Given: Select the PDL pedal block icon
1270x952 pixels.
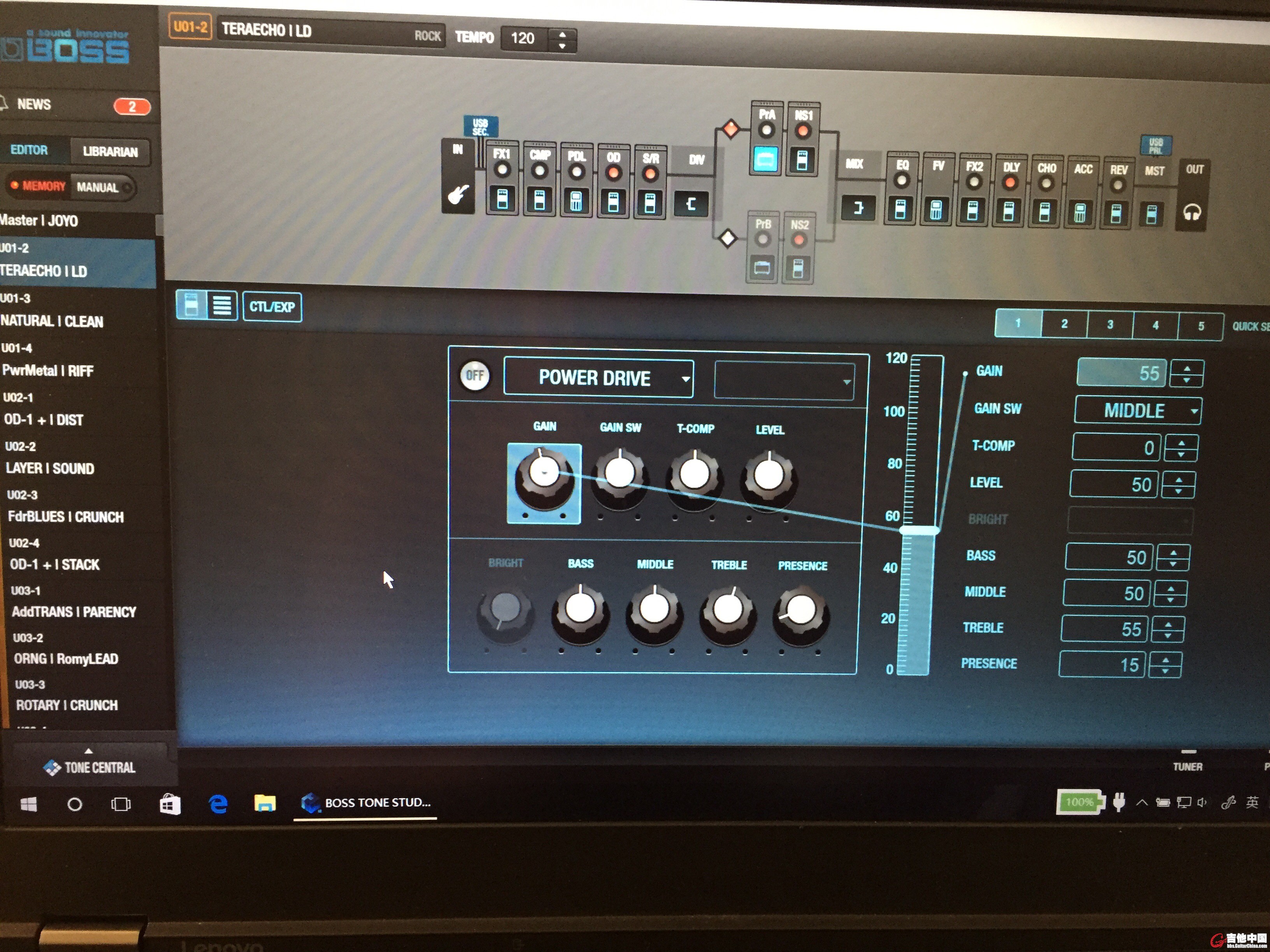Looking at the screenshot, I should point(576,201).
